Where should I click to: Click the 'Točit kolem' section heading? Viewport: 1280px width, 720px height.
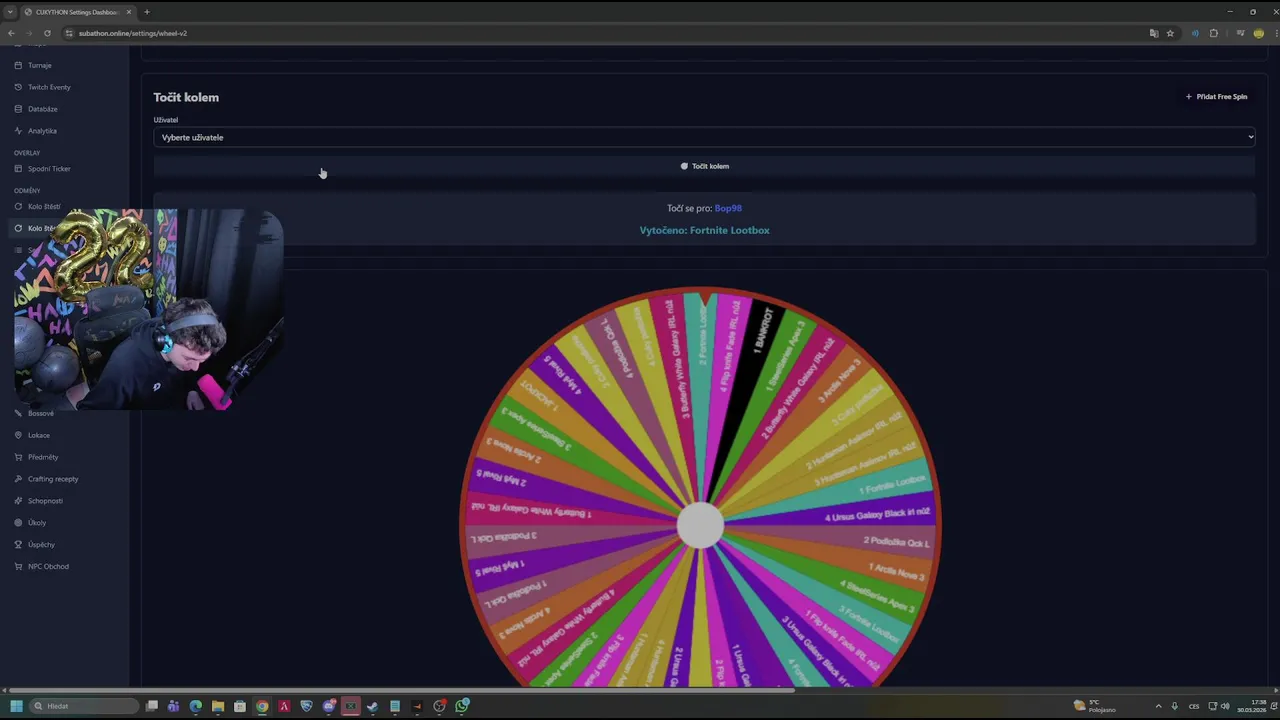pos(186,97)
